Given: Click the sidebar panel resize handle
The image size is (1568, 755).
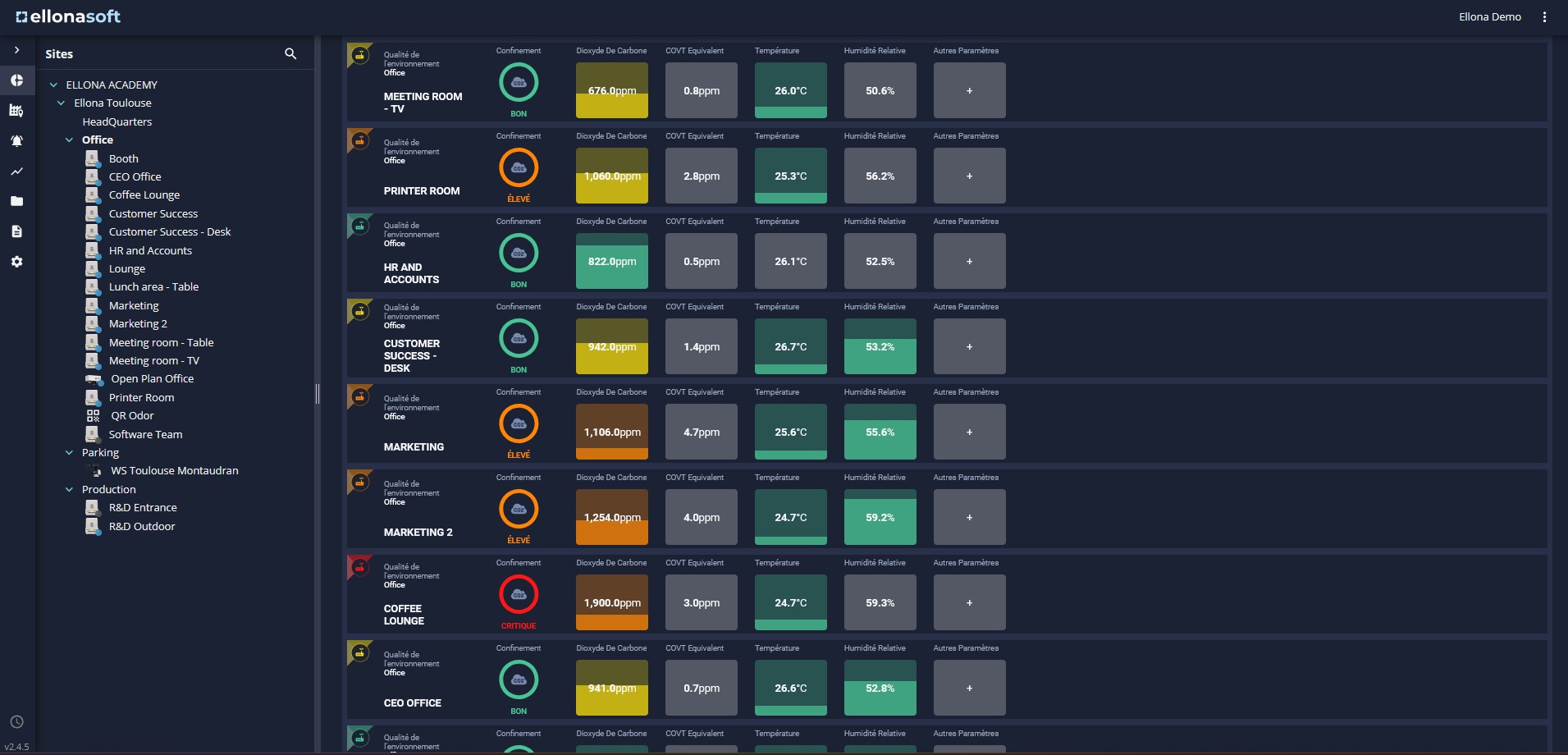Looking at the screenshot, I should pyautogui.click(x=318, y=394).
